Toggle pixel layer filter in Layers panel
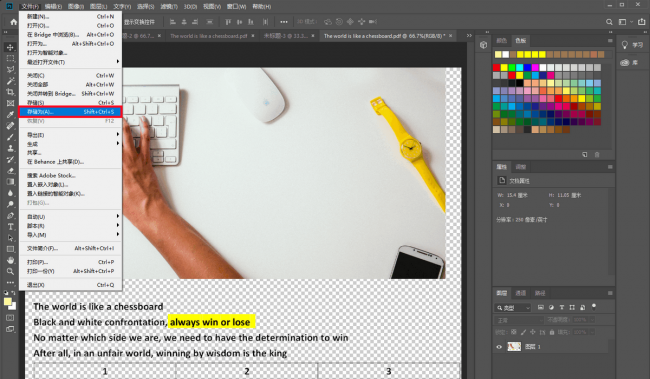Image resolution: width=650 pixels, height=379 pixels. [541, 307]
